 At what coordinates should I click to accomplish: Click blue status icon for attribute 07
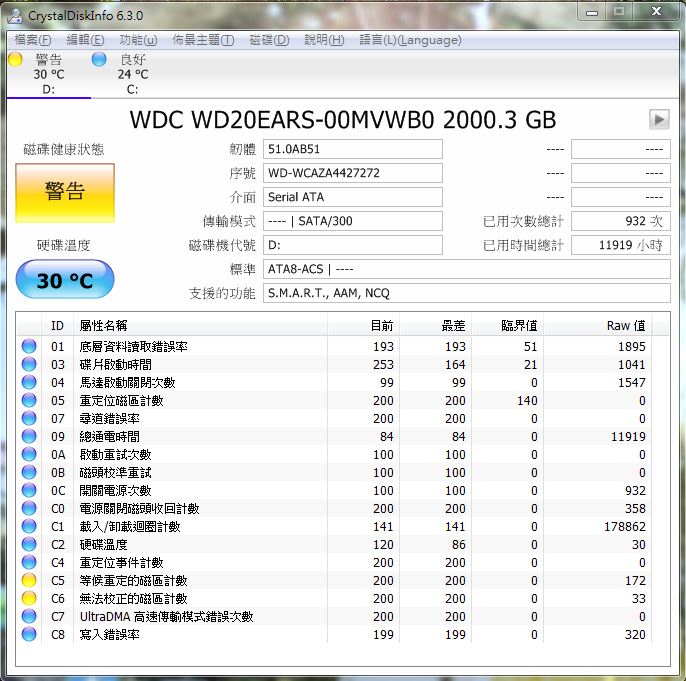click(29, 418)
